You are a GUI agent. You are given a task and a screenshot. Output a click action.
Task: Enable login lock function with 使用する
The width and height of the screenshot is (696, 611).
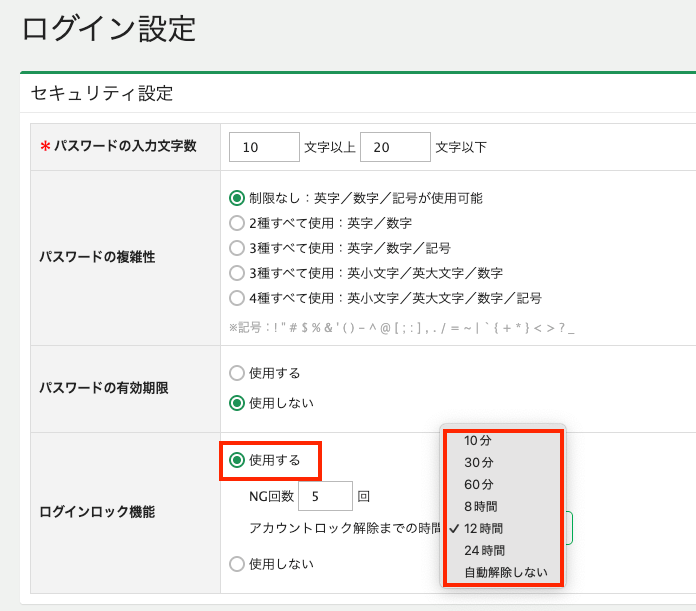237,460
